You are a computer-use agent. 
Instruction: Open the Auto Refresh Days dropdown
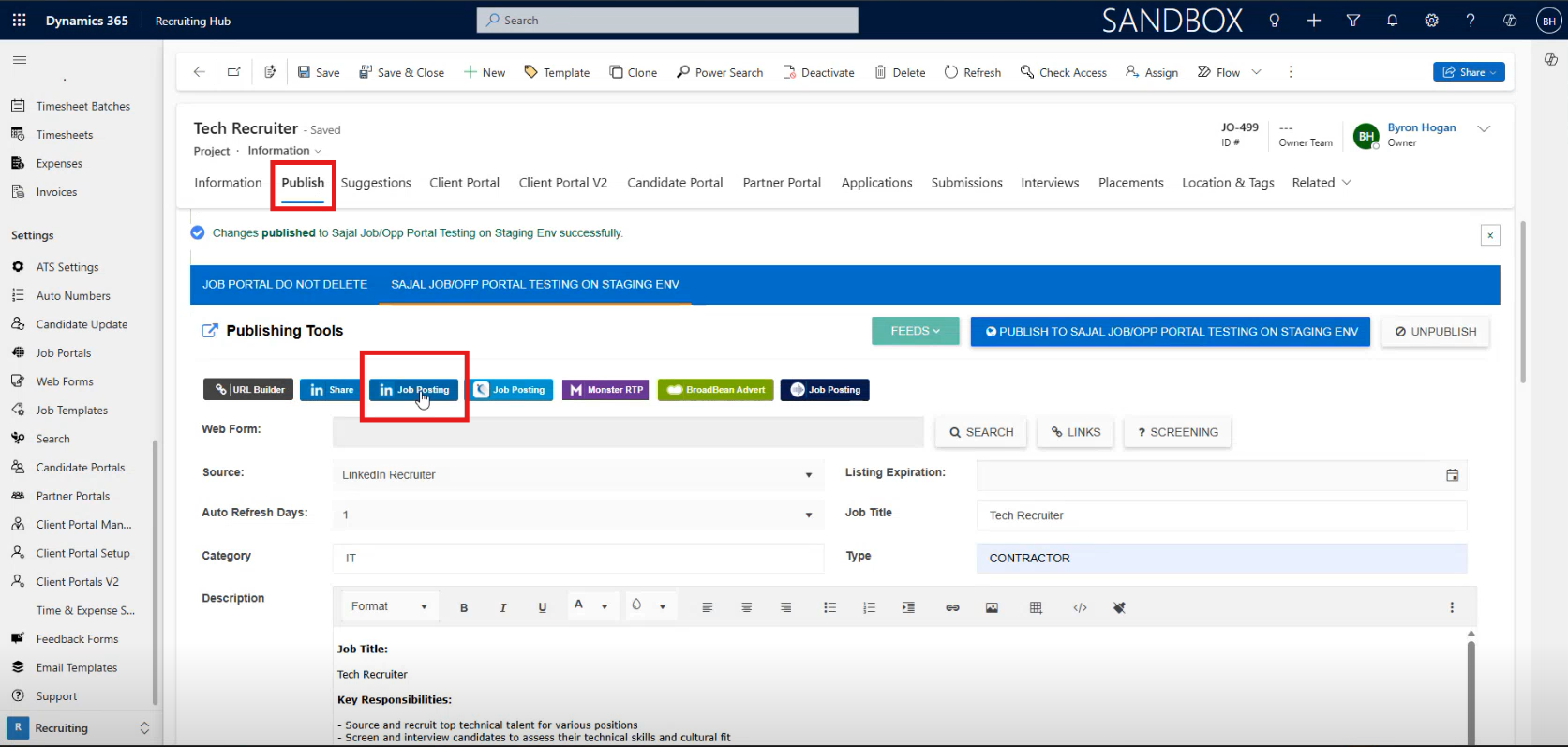(578, 515)
